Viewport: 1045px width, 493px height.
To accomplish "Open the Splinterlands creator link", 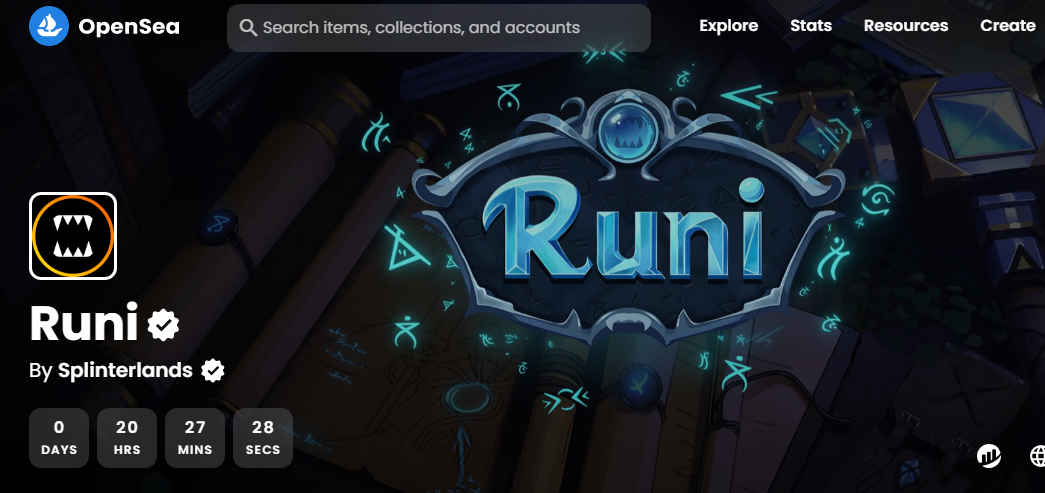I will [125, 370].
